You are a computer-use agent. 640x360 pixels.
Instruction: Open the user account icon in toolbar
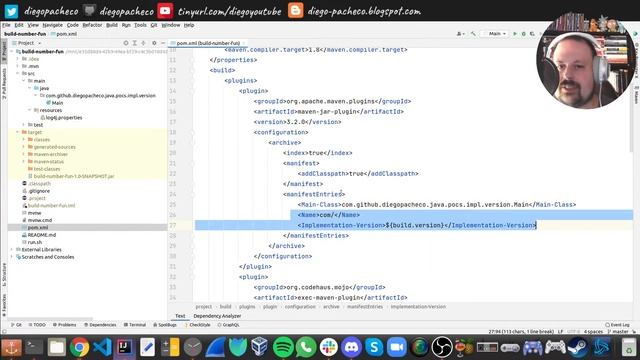(x=460, y=33)
